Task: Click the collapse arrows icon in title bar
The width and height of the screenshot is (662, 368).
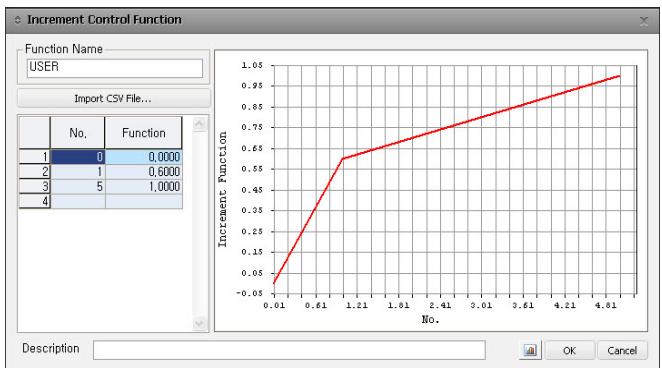Action: [x=18, y=20]
